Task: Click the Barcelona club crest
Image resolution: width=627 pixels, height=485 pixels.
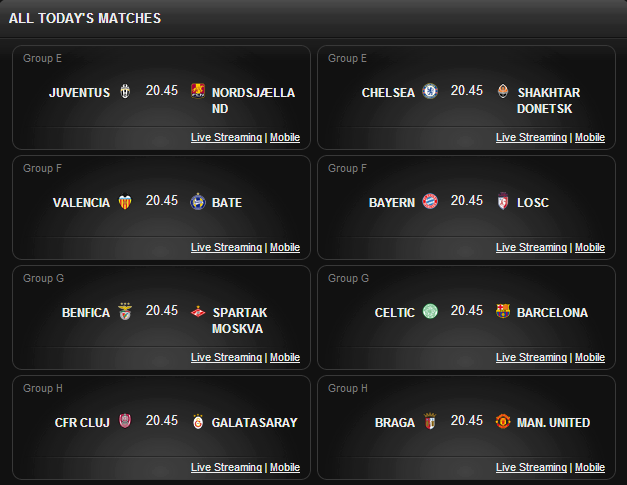Action: [502, 312]
